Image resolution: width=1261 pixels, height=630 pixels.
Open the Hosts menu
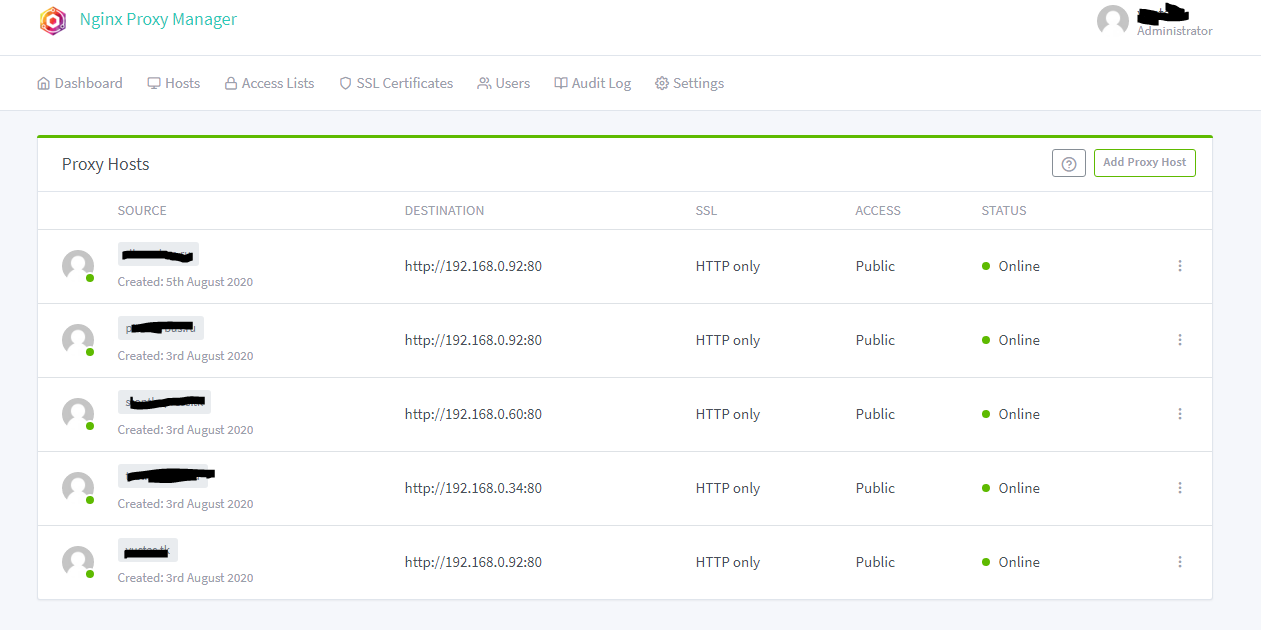(x=174, y=83)
